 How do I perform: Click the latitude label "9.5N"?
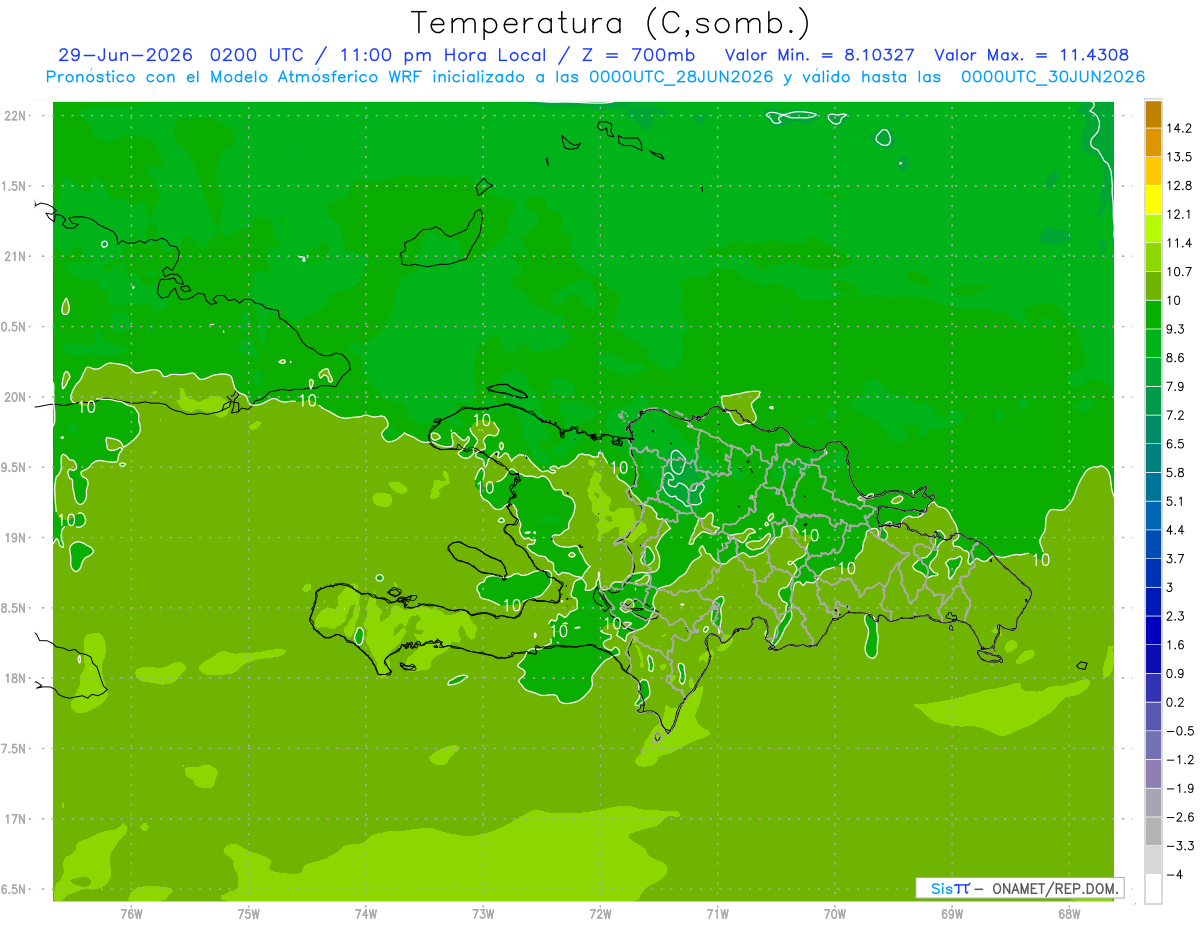point(15,467)
